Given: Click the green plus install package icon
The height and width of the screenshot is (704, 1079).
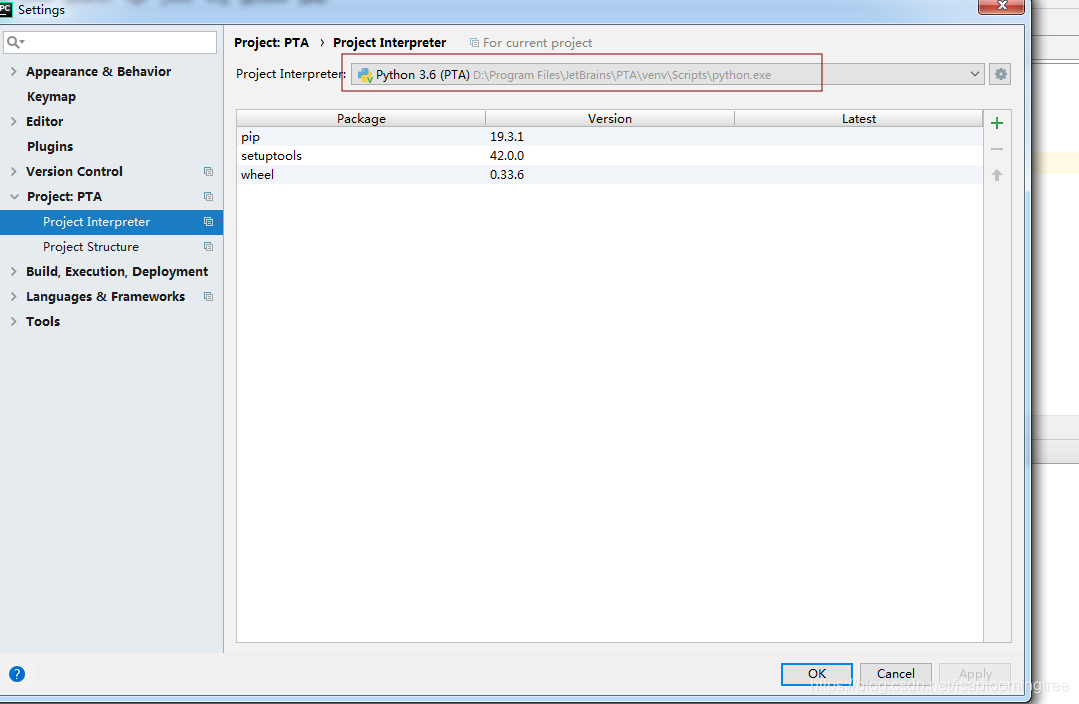Looking at the screenshot, I should 996,124.
